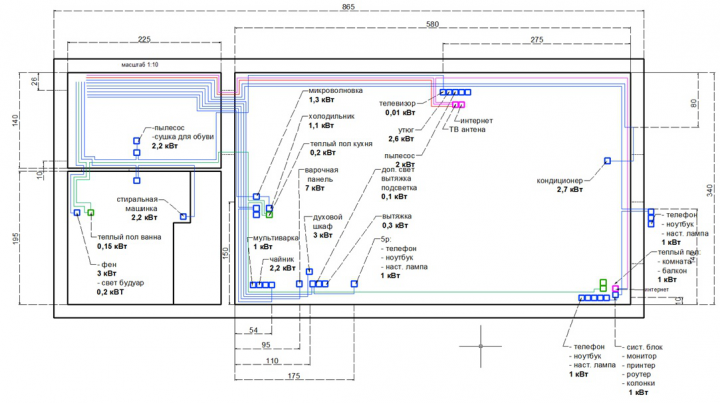
Task: Click the "вытяжка" label above "0,3 кВт"
Action: pyautogui.click(x=397, y=216)
